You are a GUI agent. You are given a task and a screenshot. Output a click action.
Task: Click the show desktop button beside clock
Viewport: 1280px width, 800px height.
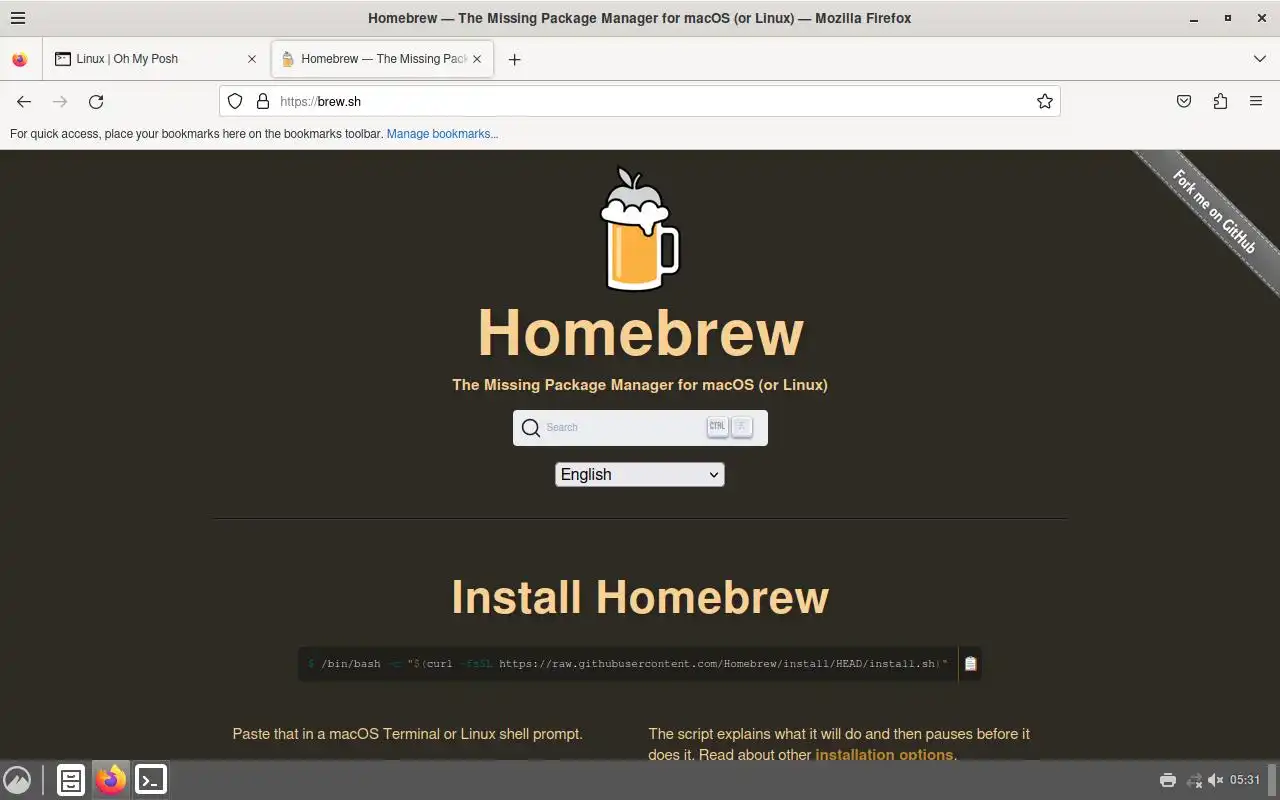click(x=1273, y=779)
